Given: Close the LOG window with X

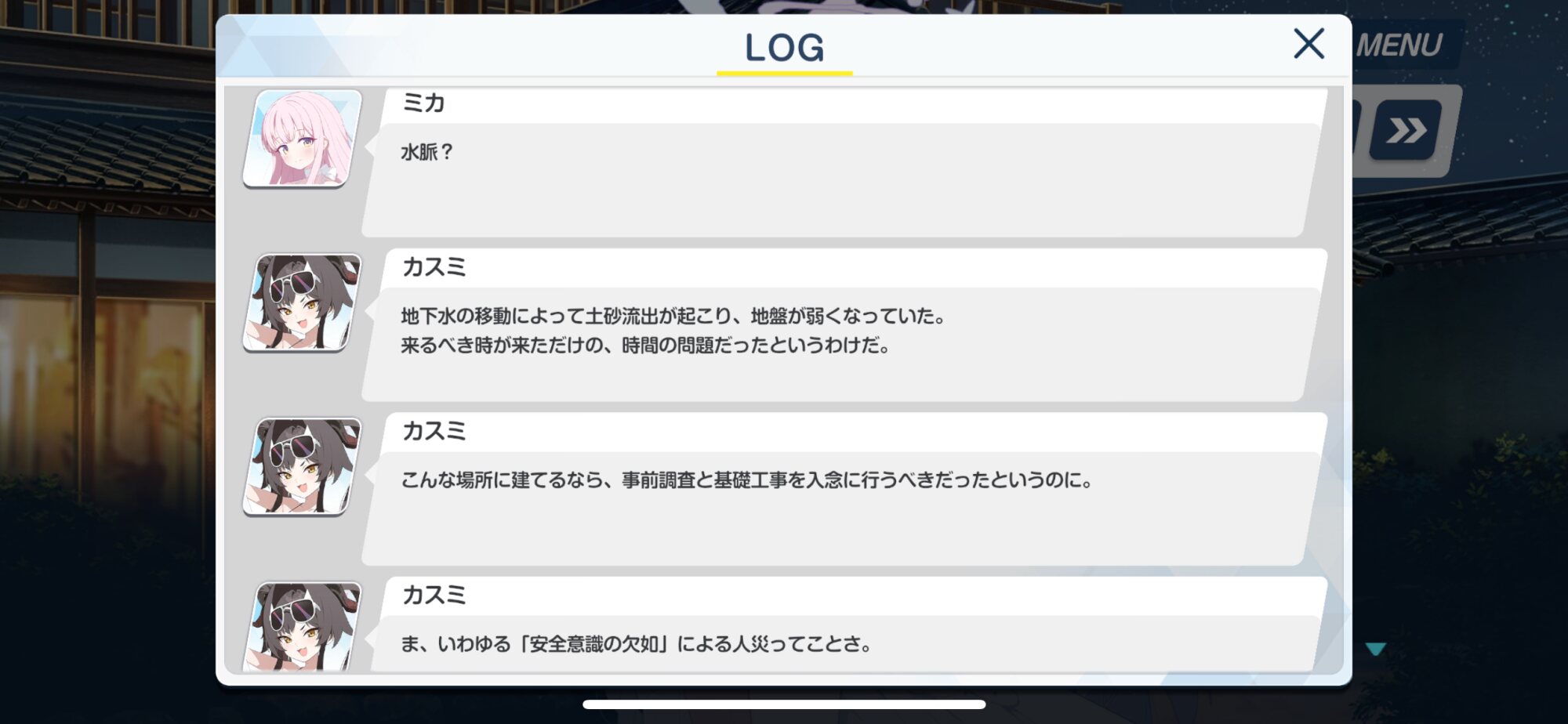Looking at the screenshot, I should pyautogui.click(x=1308, y=44).
